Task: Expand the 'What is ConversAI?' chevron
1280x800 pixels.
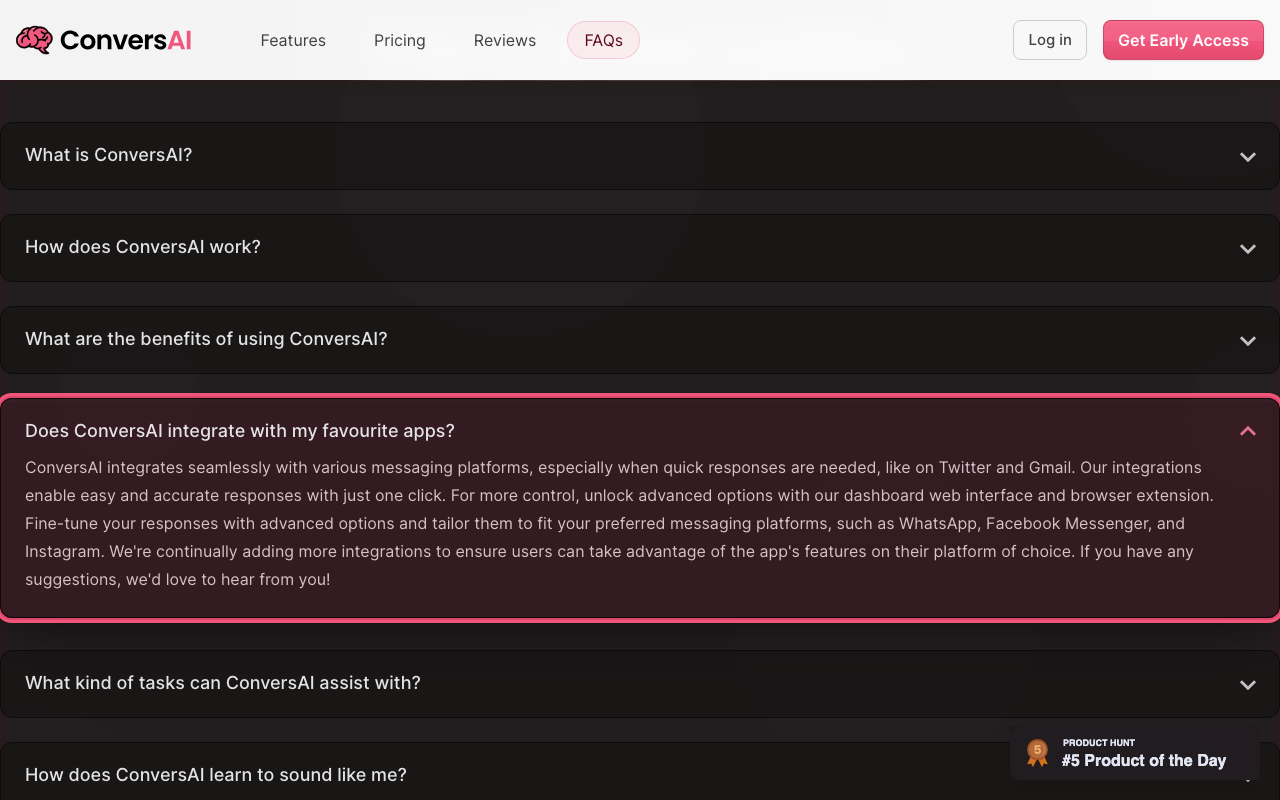Action: [1248, 157]
